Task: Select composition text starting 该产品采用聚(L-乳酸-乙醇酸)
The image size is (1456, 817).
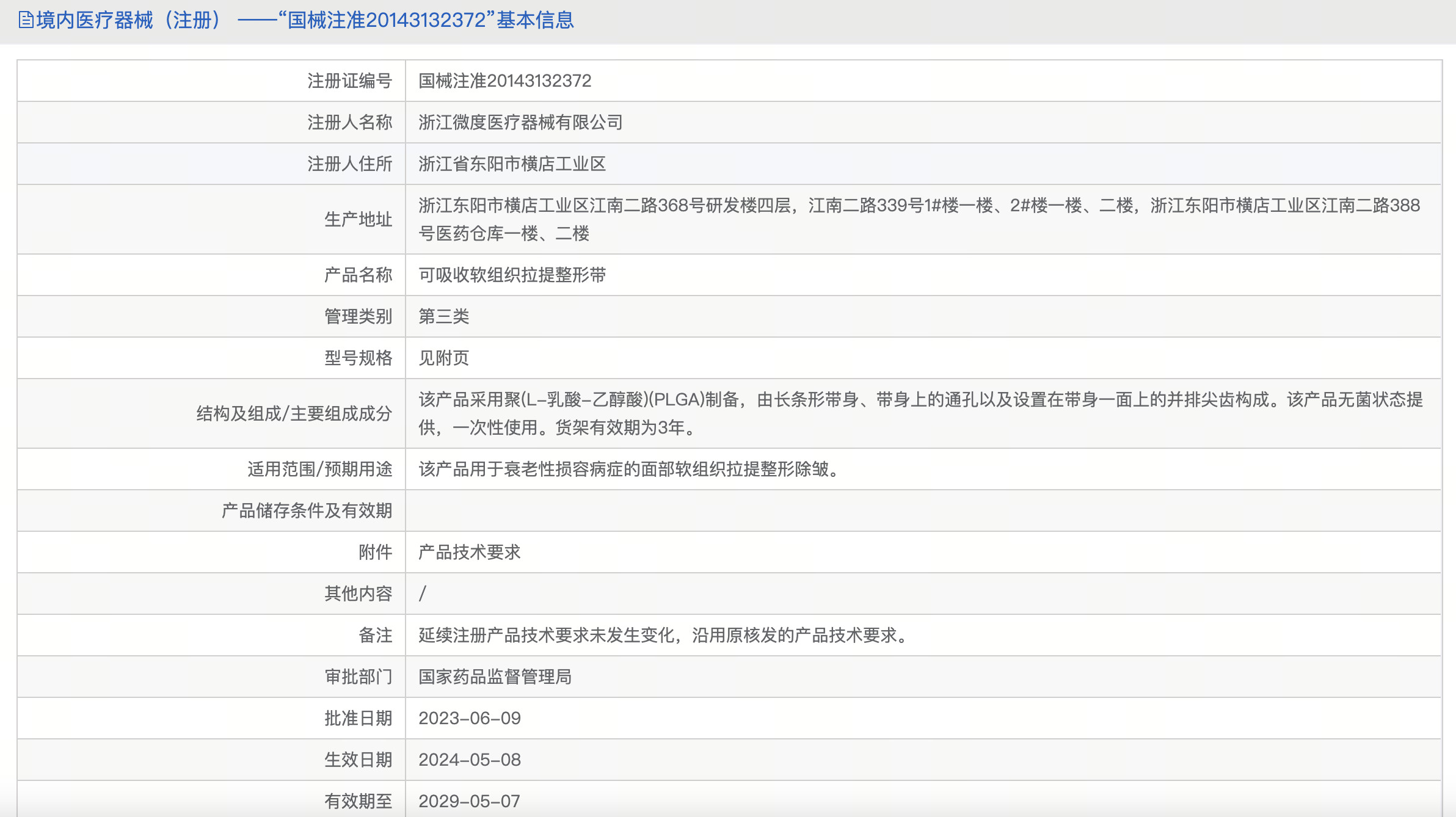Action: 921,413
